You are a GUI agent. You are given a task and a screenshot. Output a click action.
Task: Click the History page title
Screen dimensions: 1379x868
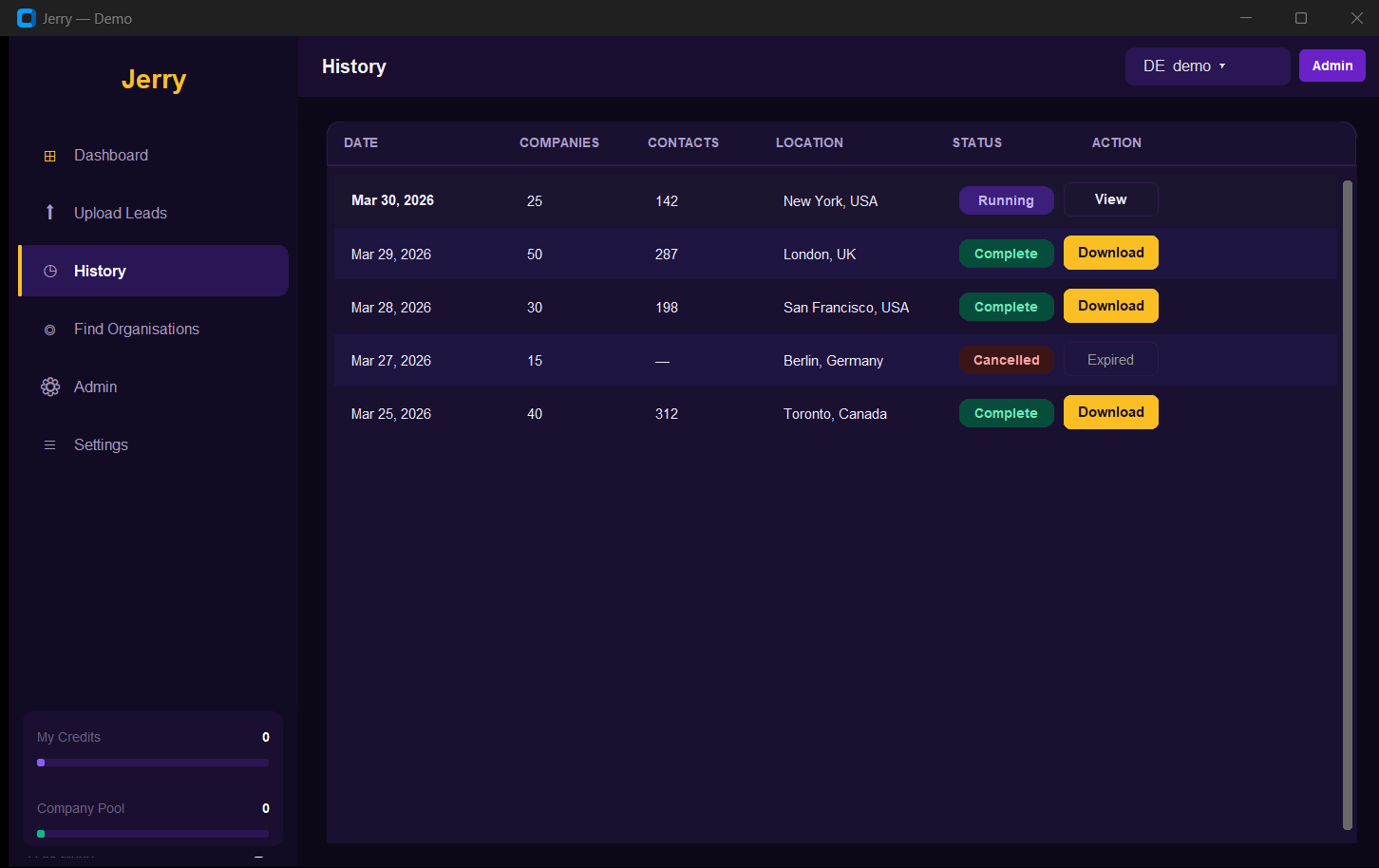[354, 66]
